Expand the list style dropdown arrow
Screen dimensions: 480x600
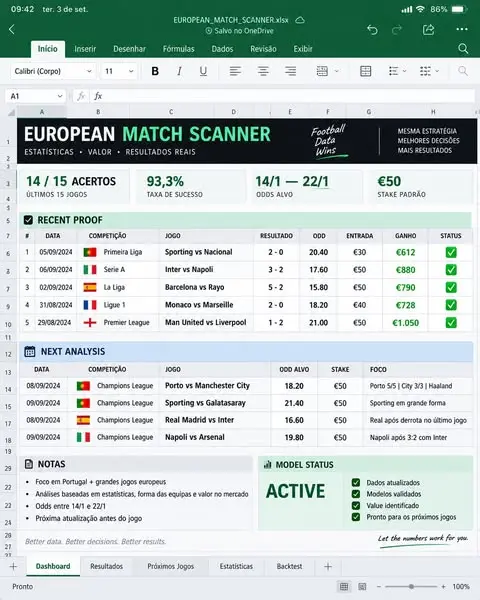pyautogui.click(x=404, y=71)
